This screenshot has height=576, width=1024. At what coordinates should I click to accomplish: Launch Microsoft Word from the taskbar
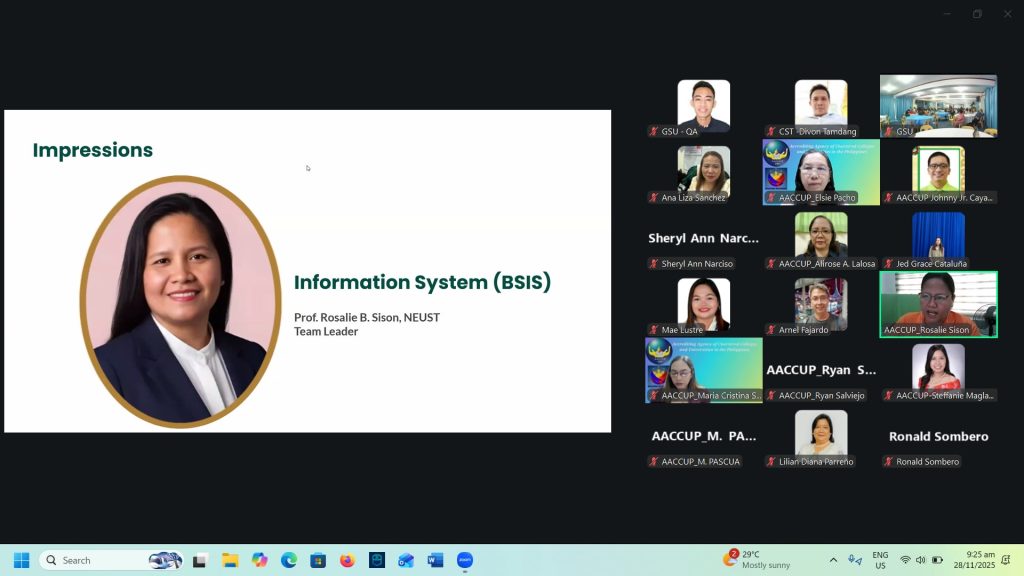(435, 560)
